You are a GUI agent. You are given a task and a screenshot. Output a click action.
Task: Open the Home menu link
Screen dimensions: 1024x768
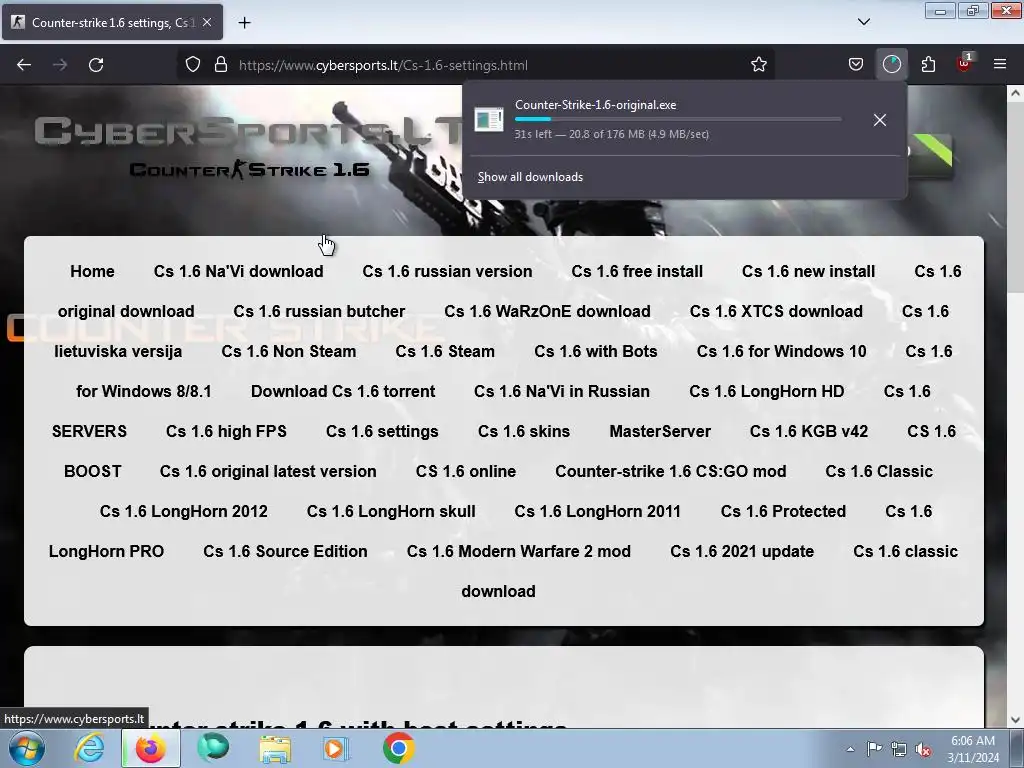tap(92, 272)
